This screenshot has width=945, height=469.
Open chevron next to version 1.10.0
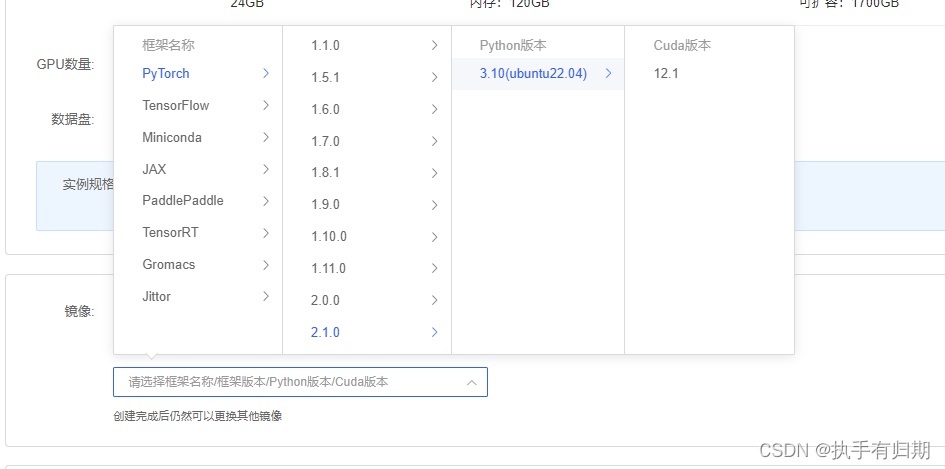click(x=435, y=237)
